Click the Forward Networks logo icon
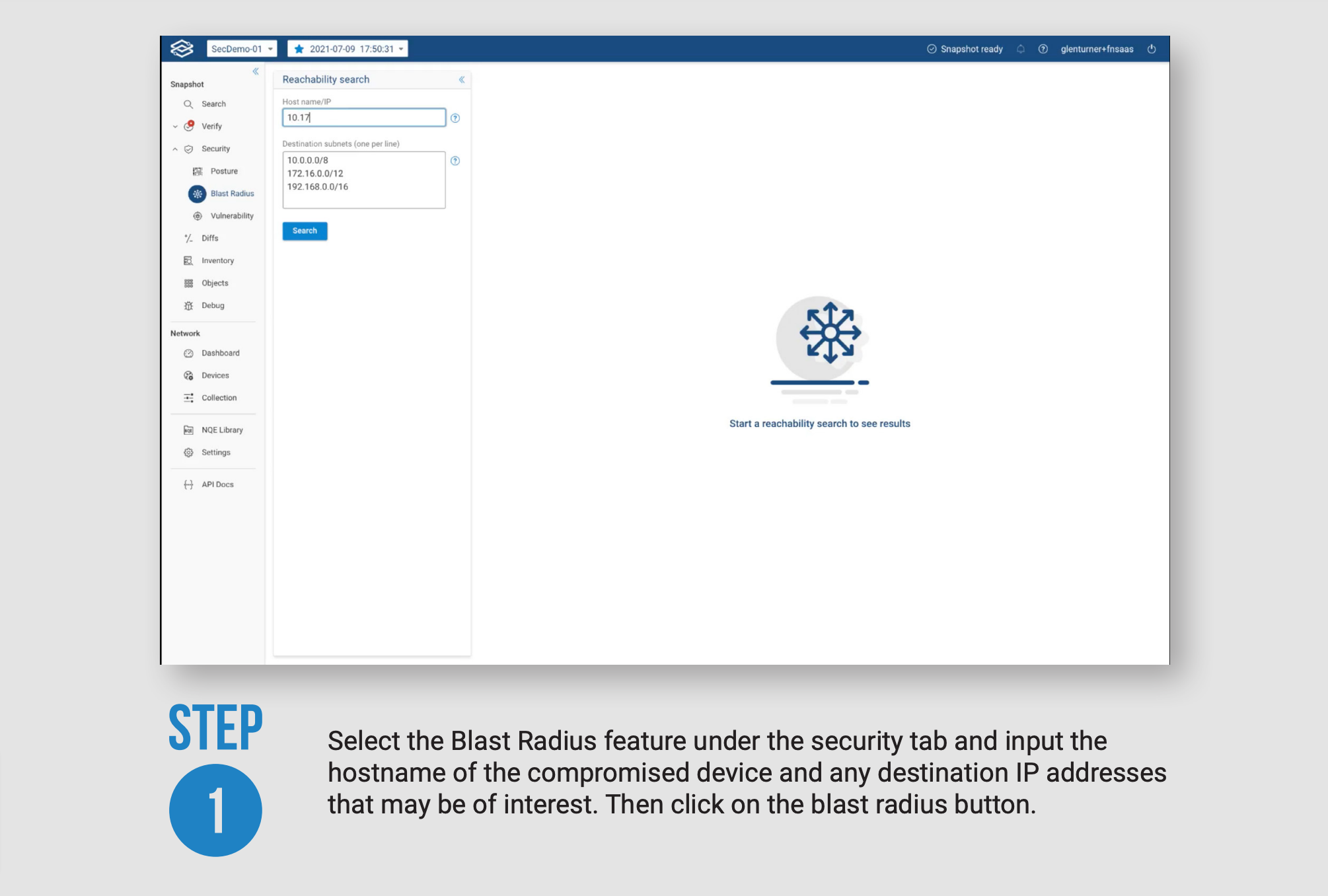 (x=182, y=49)
